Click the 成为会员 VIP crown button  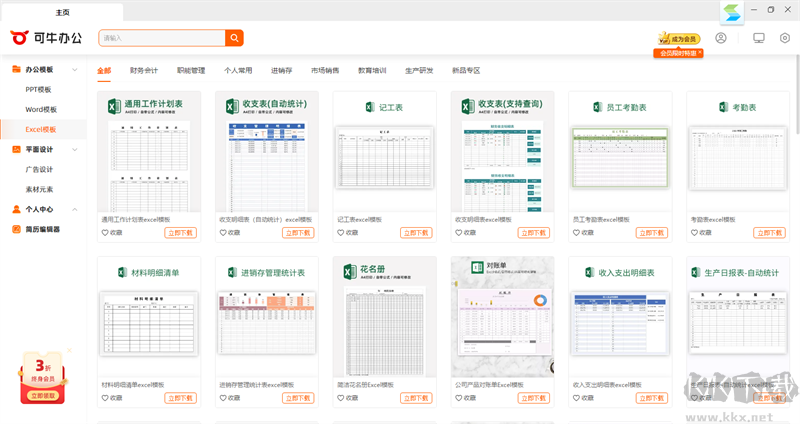[678, 39]
